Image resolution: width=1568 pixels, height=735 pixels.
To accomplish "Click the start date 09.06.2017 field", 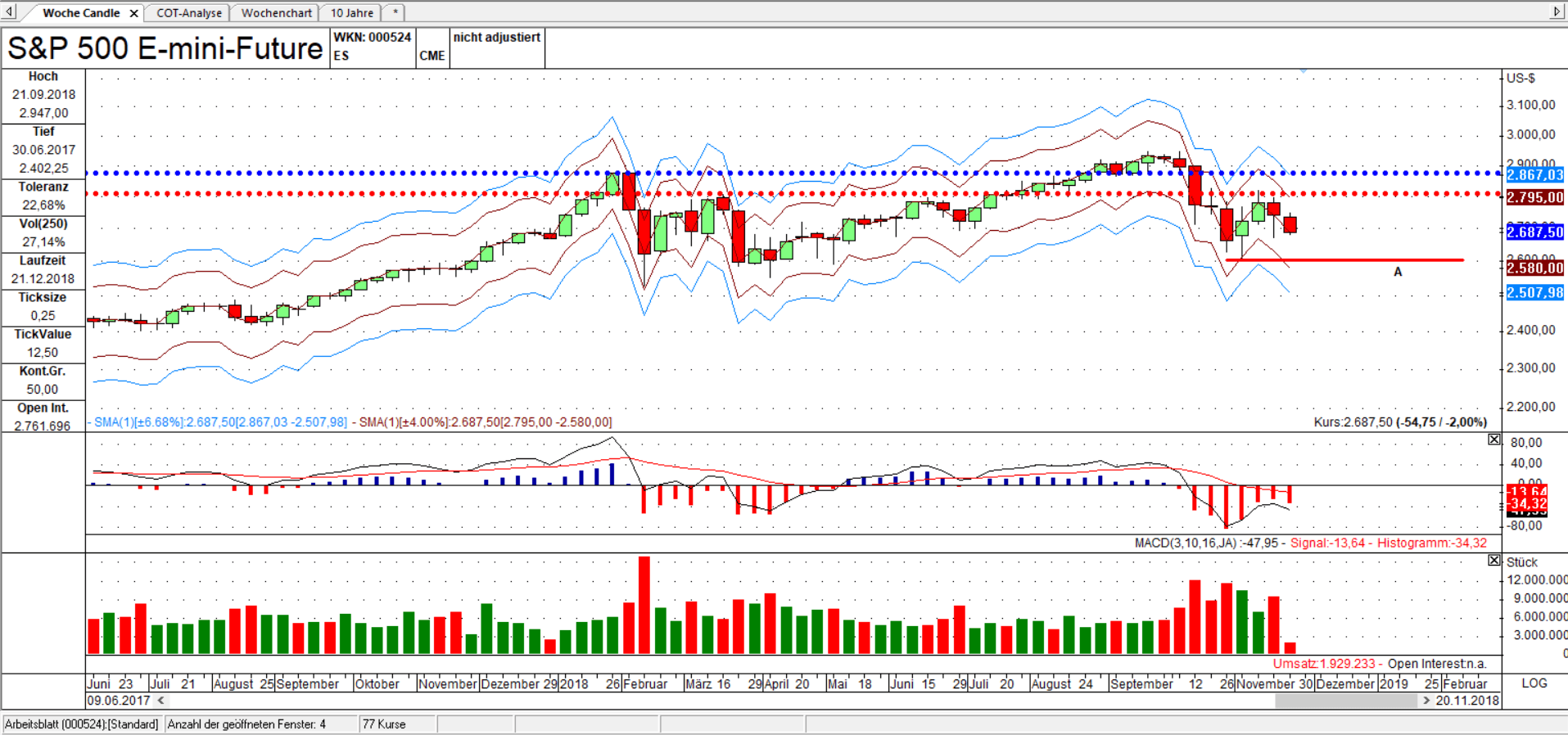I will (119, 701).
